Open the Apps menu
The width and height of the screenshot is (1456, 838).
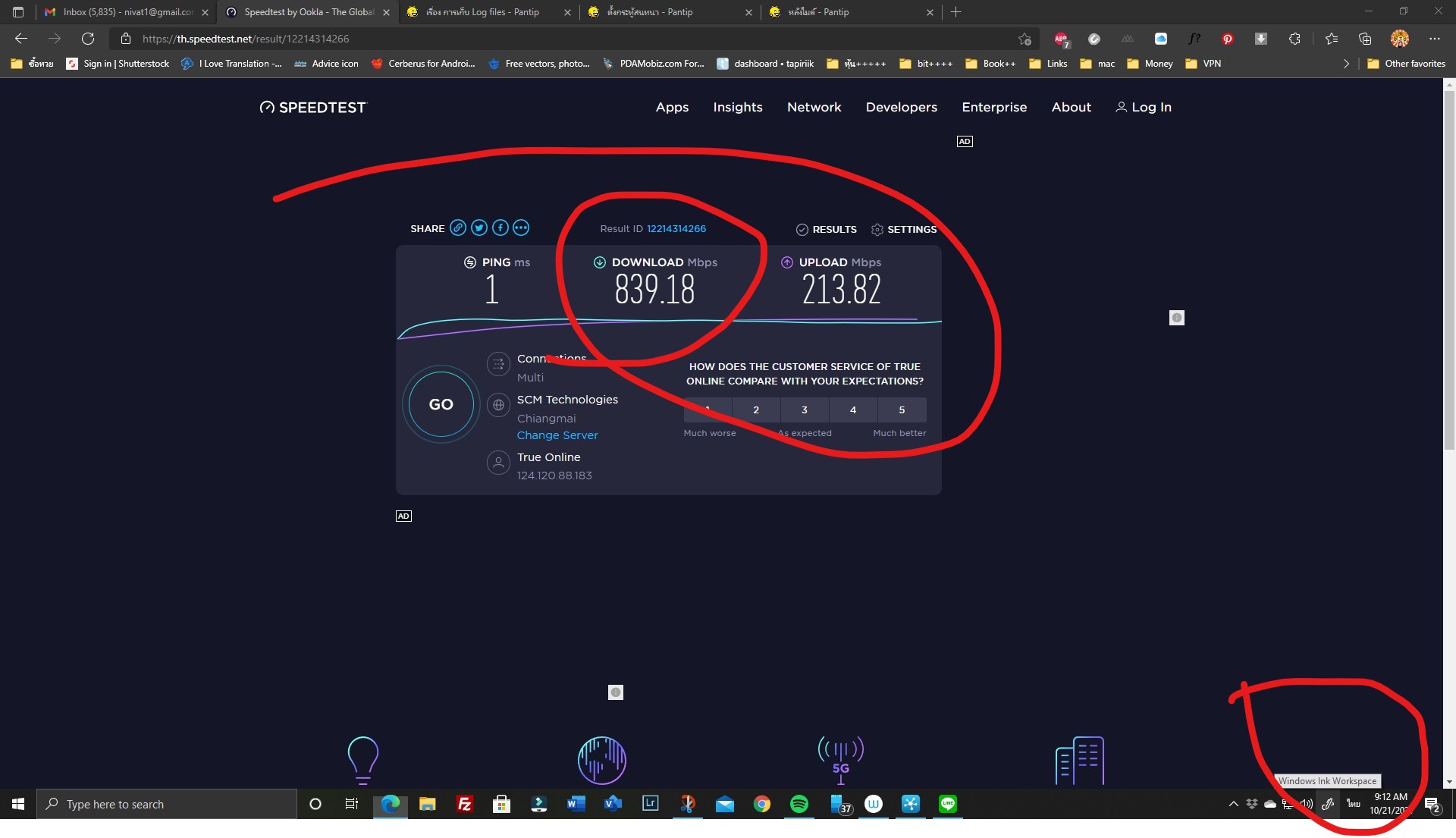point(672,107)
